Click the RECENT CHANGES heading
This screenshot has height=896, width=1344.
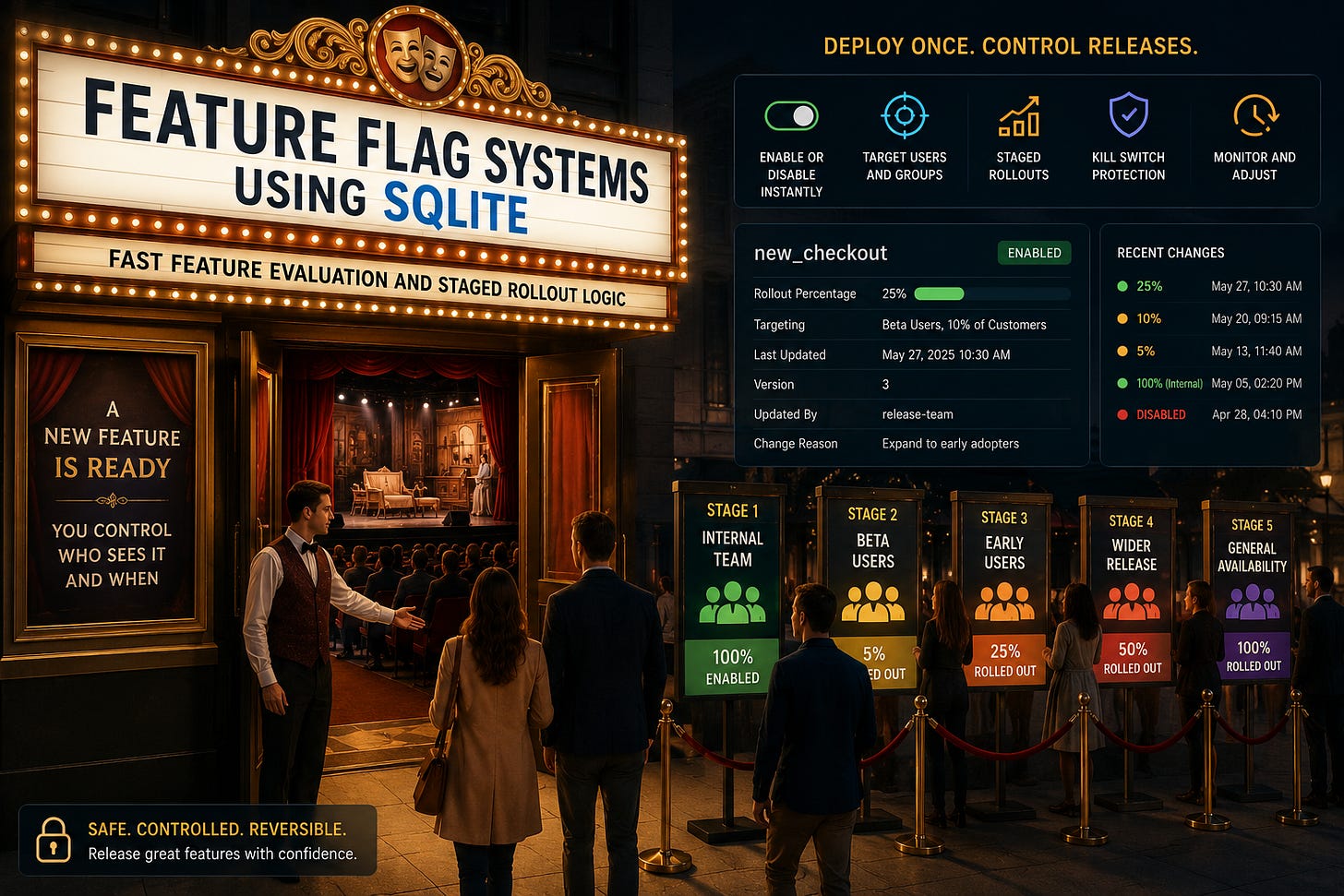click(x=1170, y=253)
